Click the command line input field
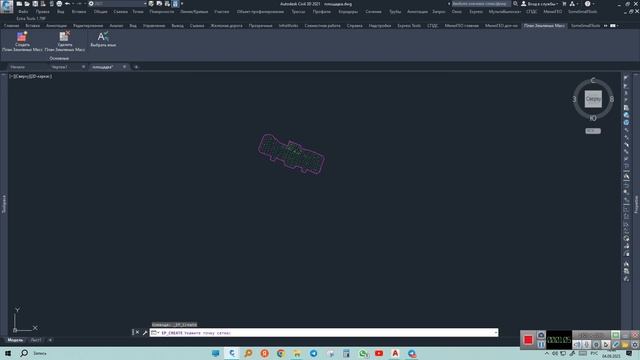Screen dimensions: 640x360 tap(323, 333)
